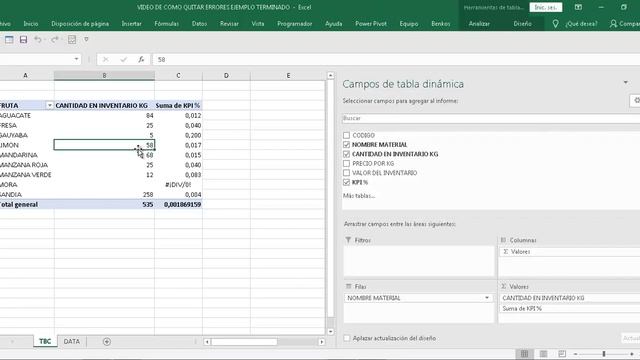Toggle Aplazar actualización del diseño checkbox
Image resolution: width=640 pixels, height=360 pixels.
click(347, 338)
